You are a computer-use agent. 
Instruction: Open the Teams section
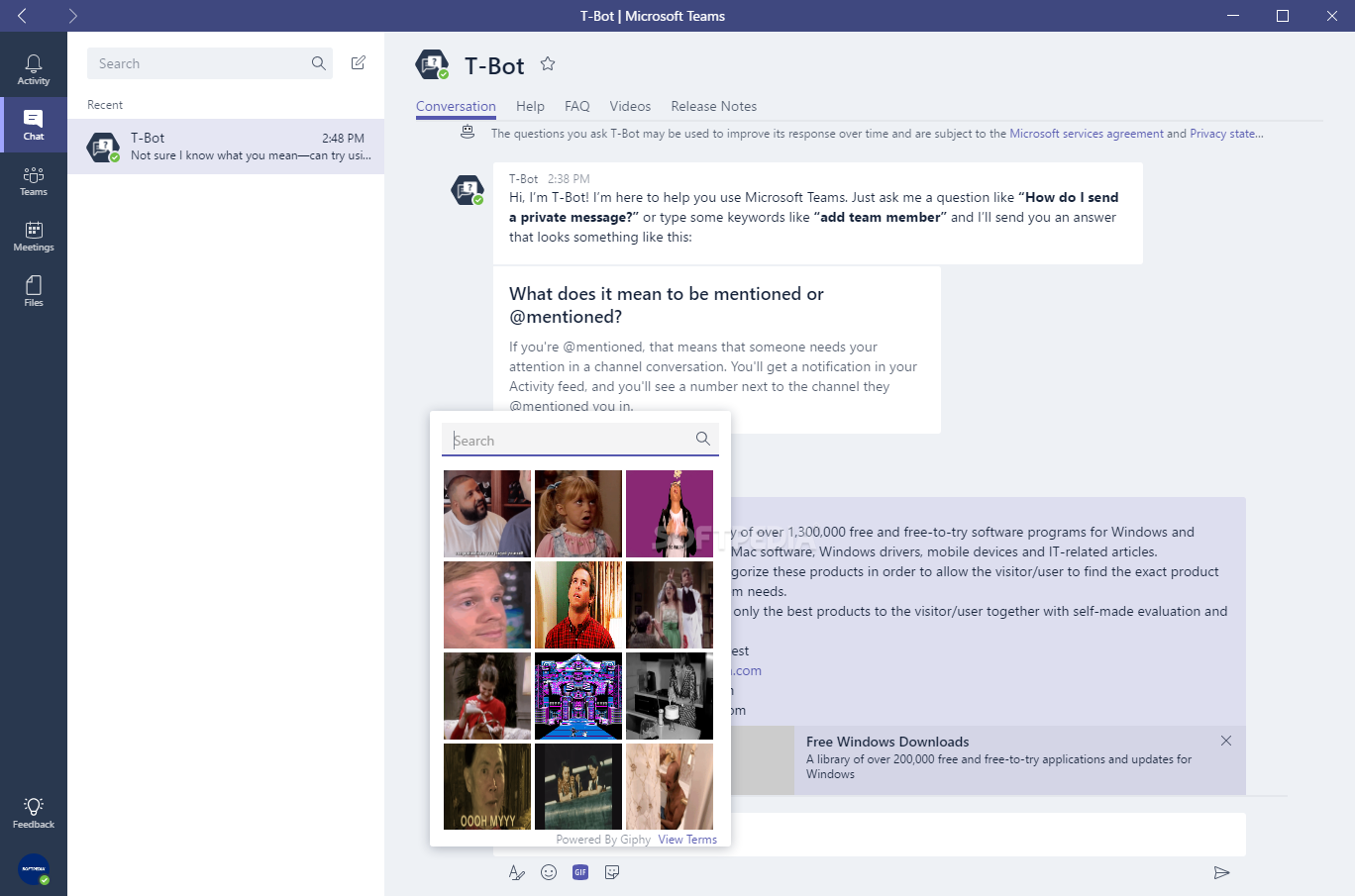(x=34, y=180)
